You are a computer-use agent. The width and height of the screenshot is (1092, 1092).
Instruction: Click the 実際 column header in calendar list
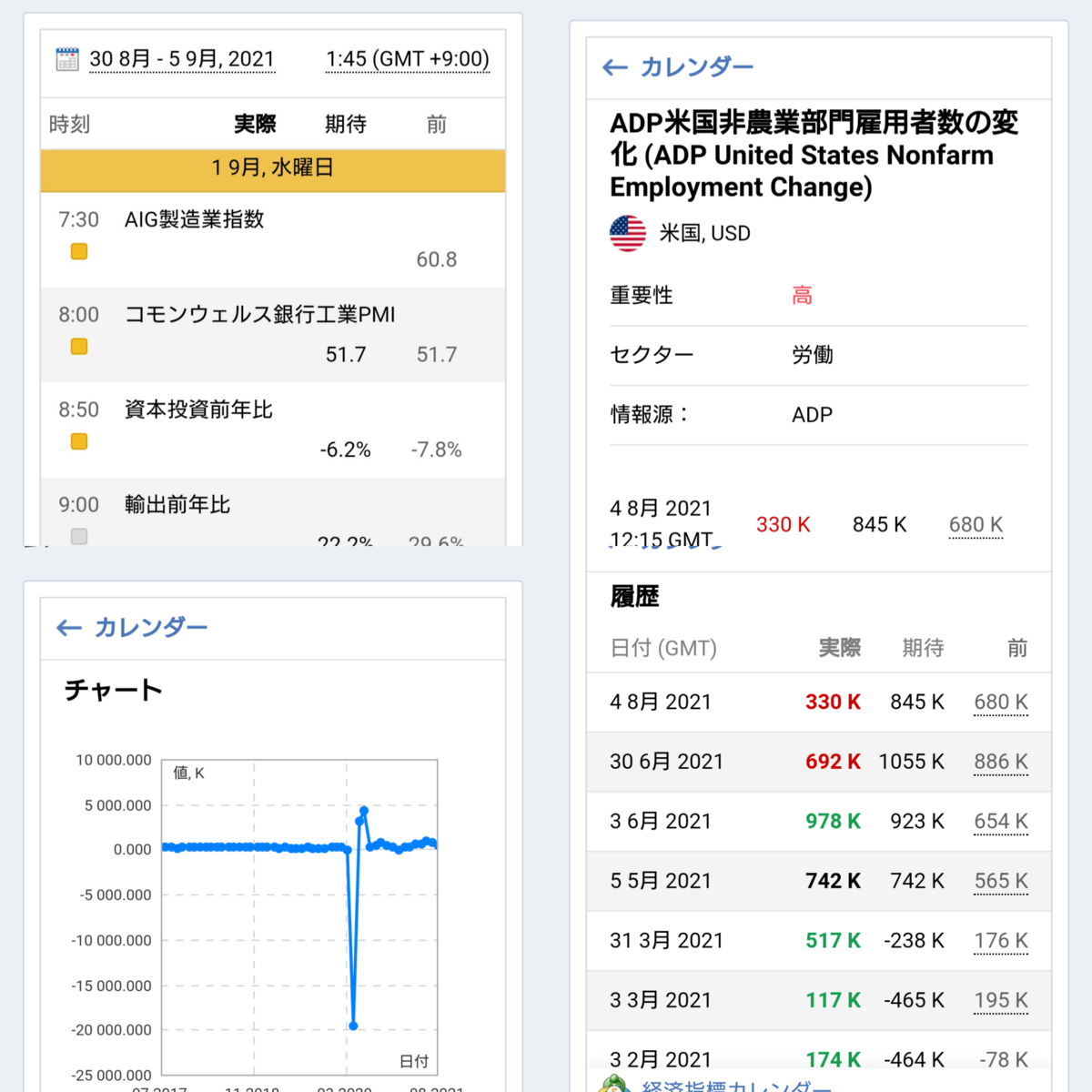255,124
